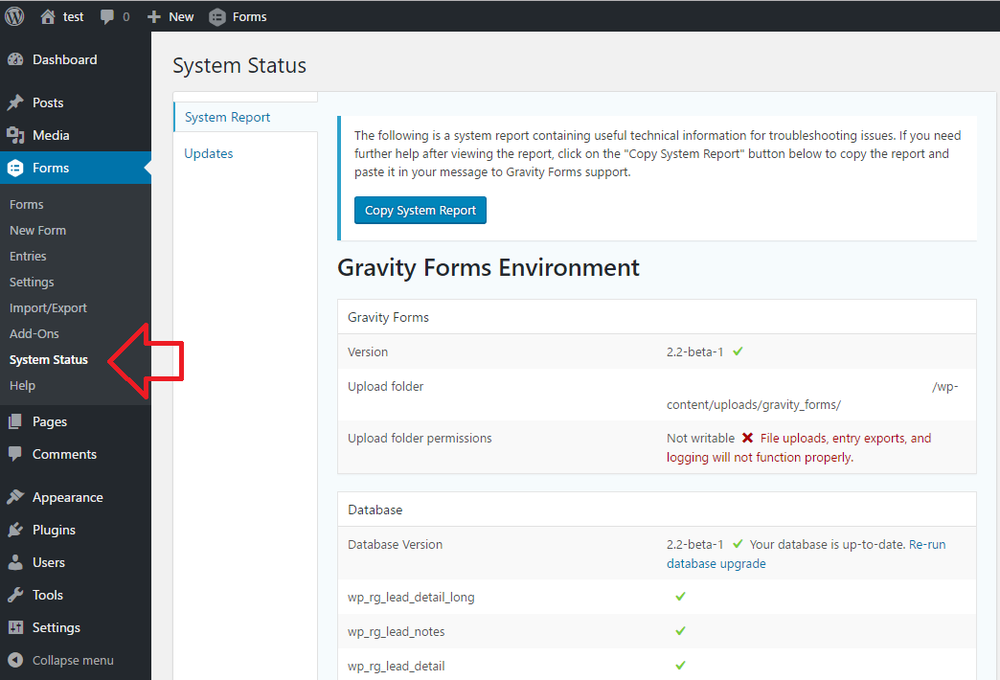Viewport: 1000px width, 680px height.
Task: Open the Appearance menu
Action: click(x=68, y=498)
